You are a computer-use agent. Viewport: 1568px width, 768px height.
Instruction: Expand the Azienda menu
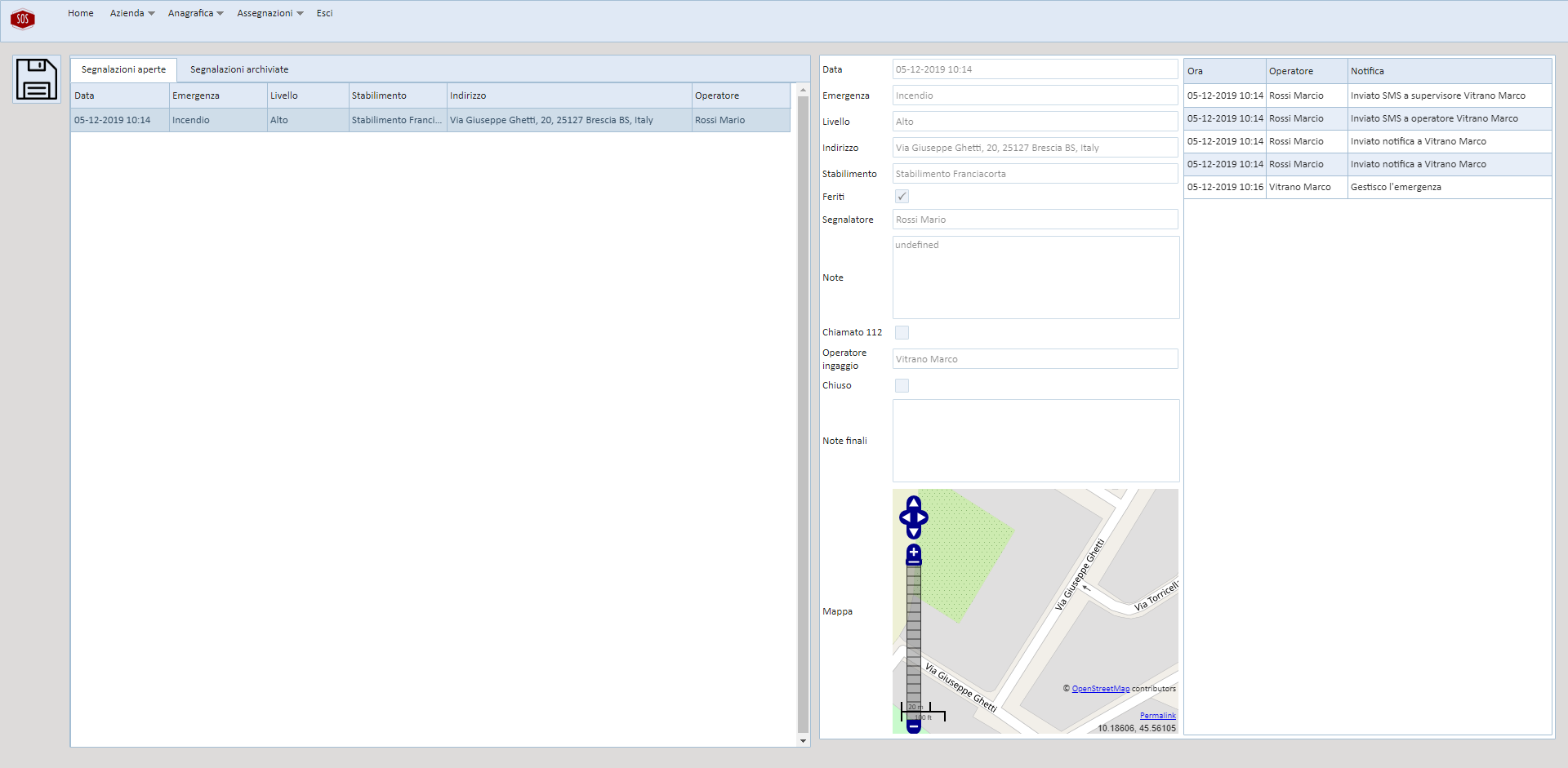[x=132, y=13]
